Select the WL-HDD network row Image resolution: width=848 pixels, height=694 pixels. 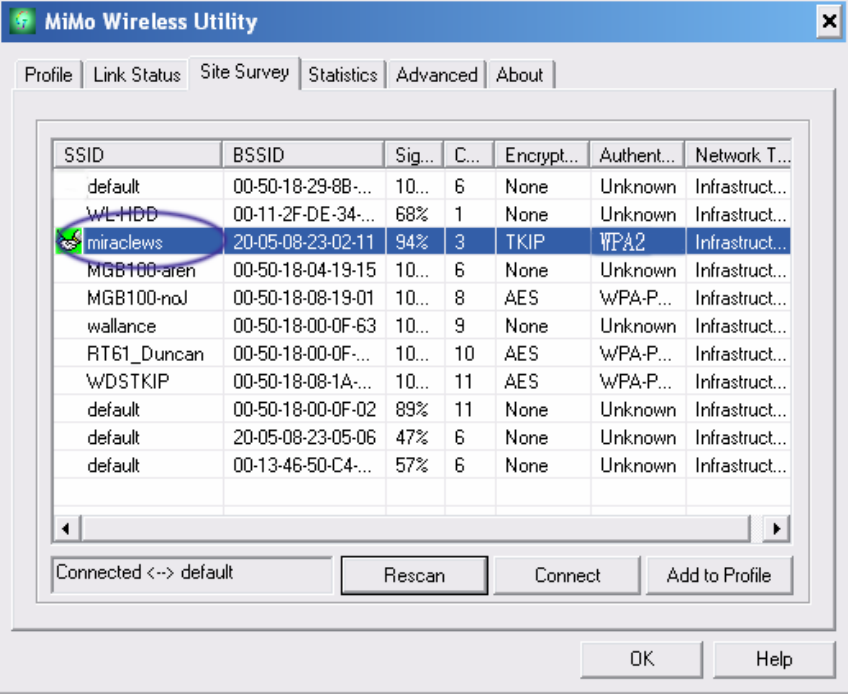point(422,214)
